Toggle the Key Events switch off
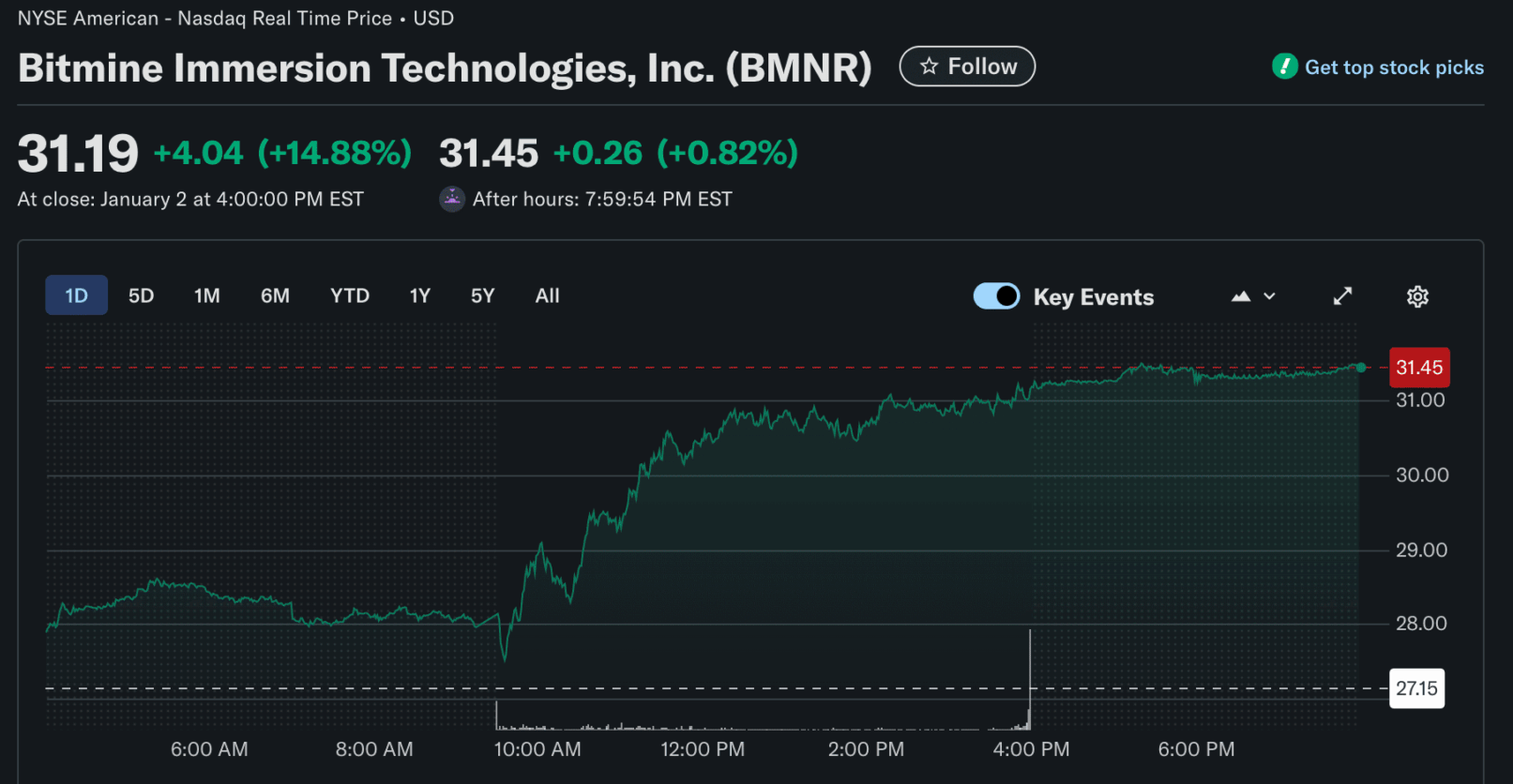Screen dimensions: 1513x784 click(x=996, y=296)
